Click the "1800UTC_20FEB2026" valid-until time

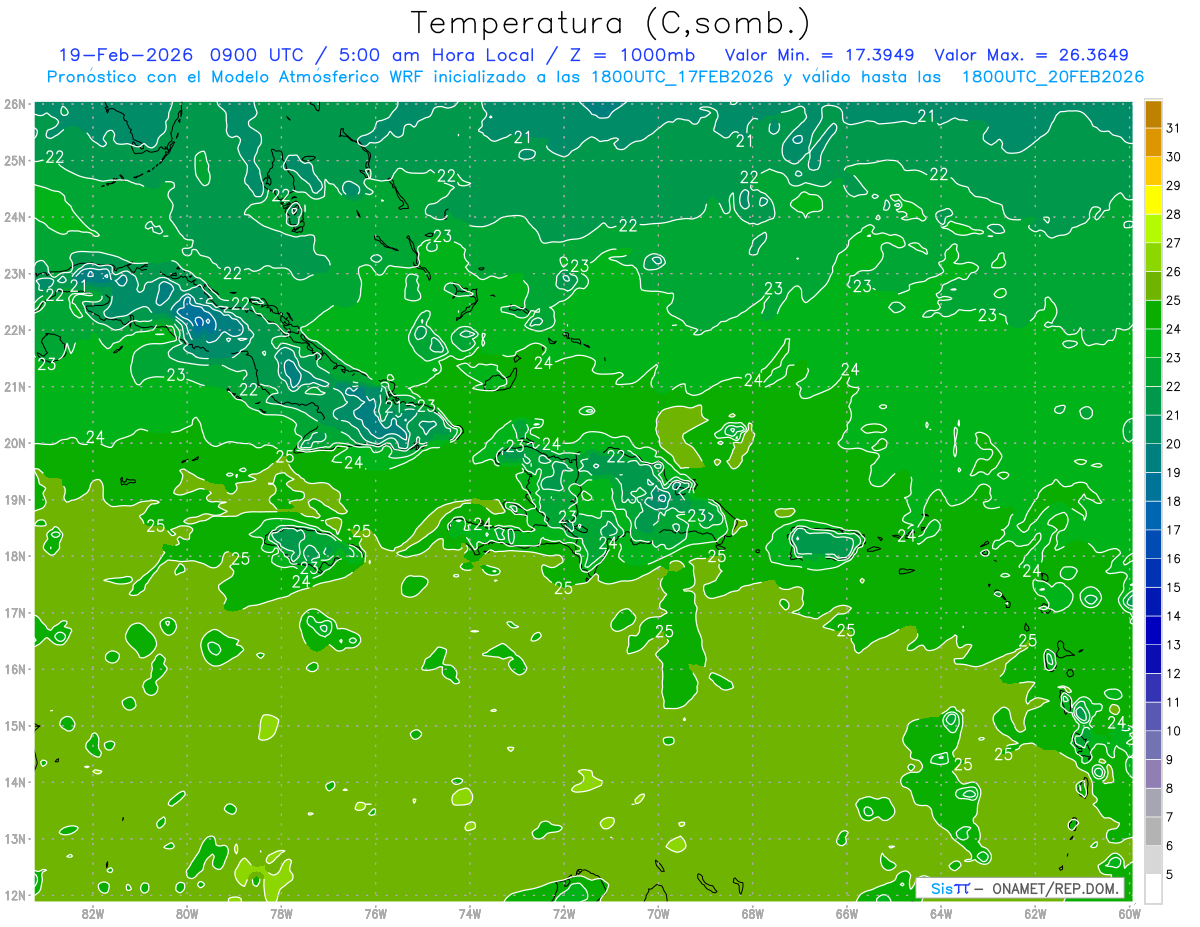point(1052,77)
